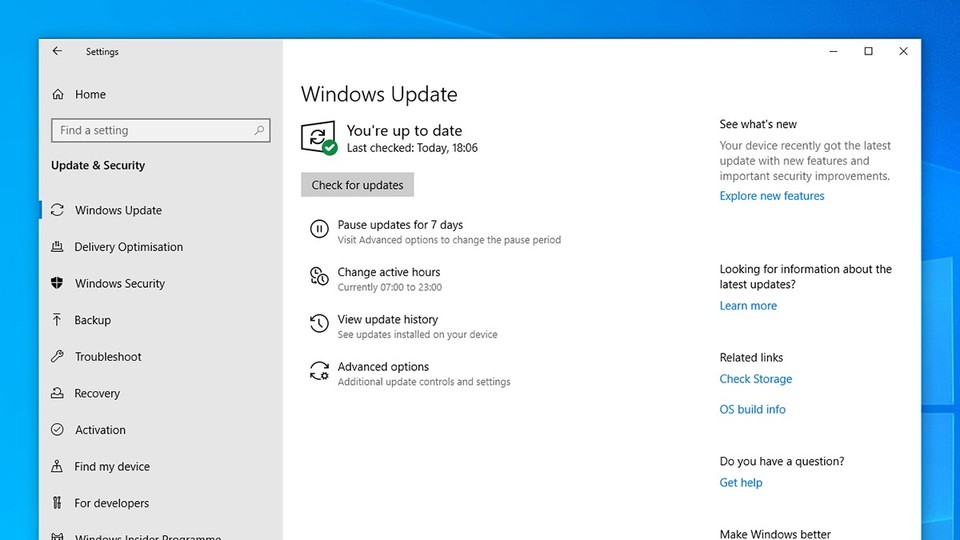Click the For developers tools icon

(57, 503)
